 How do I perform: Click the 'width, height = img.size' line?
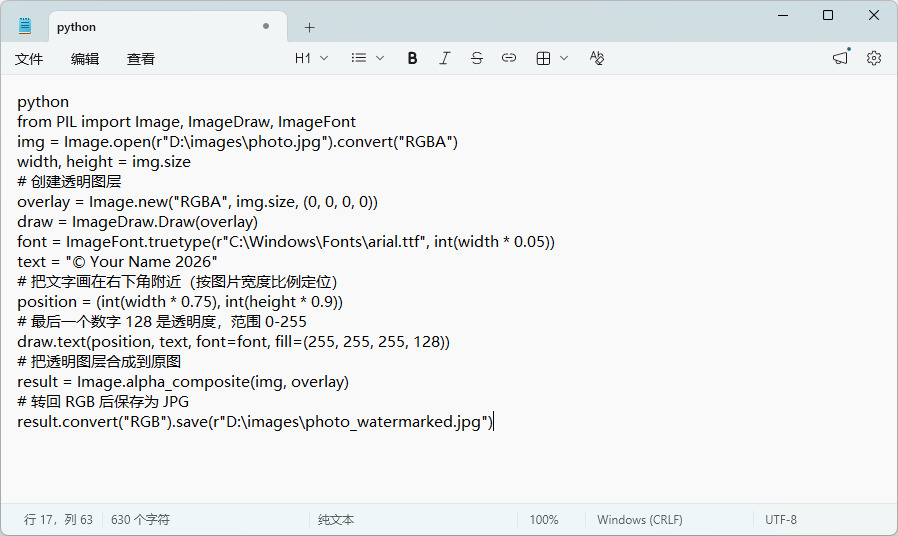point(104,162)
